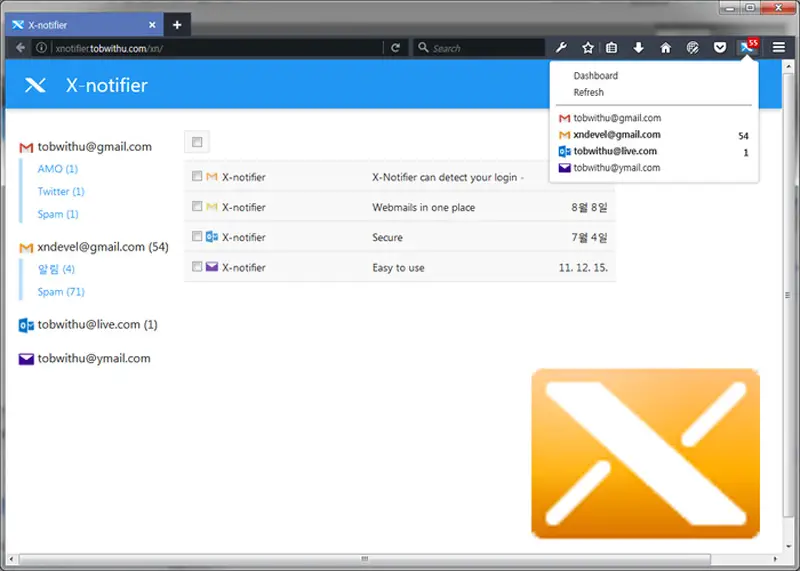Click the back arrow button
800x571 pixels.
point(20,47)
